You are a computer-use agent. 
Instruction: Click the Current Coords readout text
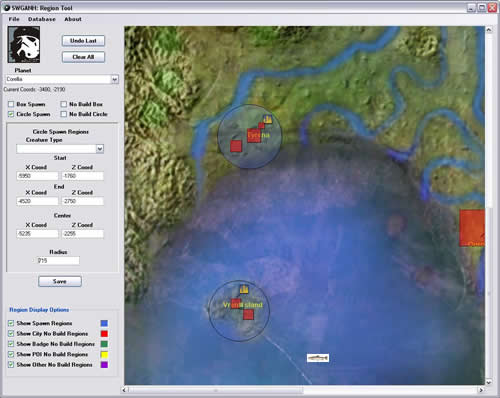tap(34, 89)
